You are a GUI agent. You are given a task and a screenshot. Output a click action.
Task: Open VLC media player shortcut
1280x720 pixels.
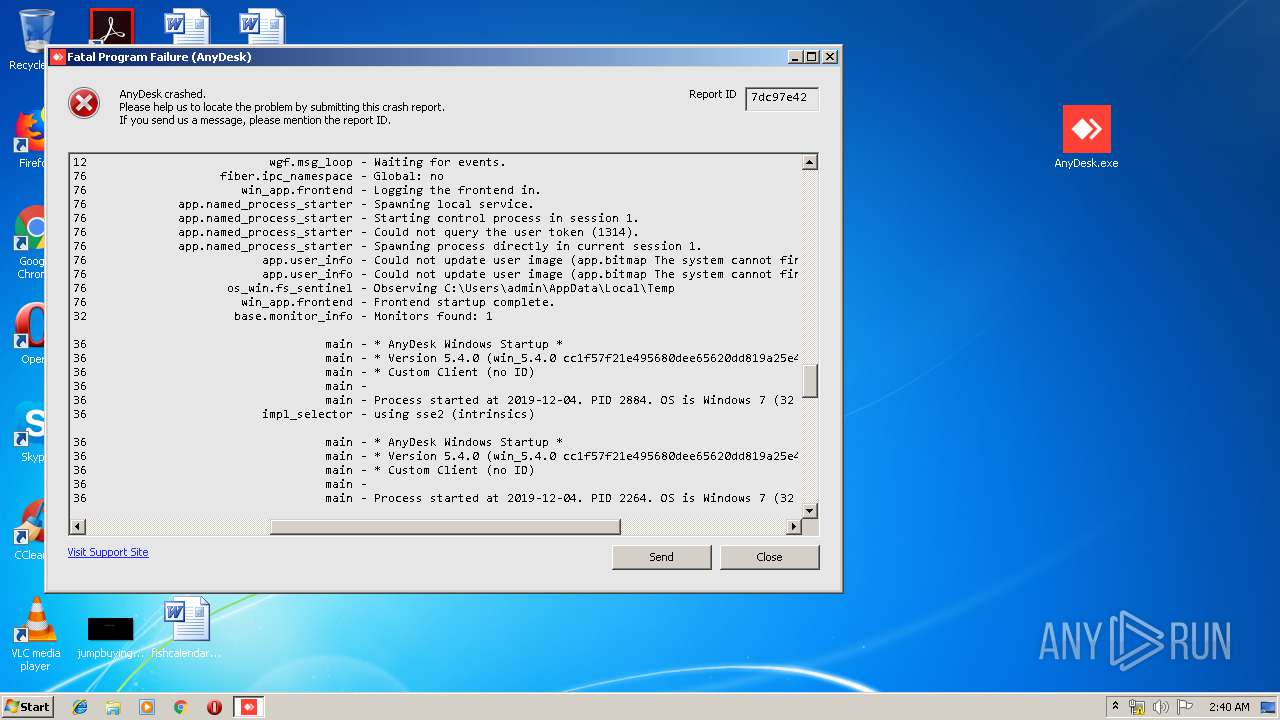point(36,634)
